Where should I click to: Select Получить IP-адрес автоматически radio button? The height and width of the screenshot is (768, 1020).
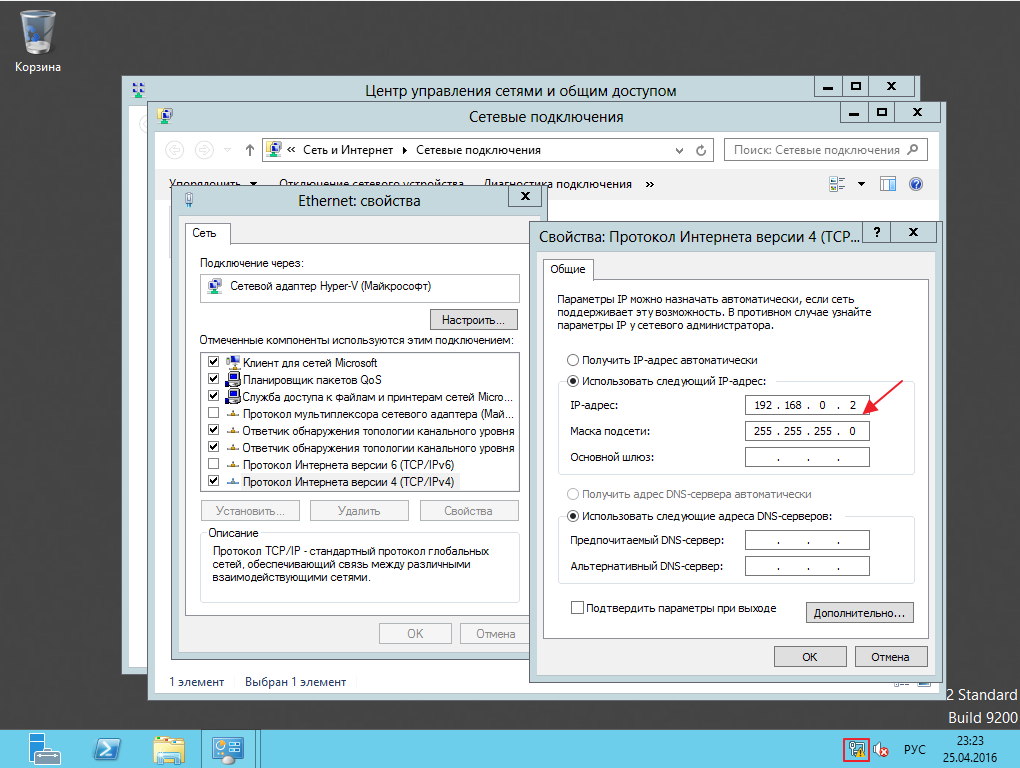572,360
